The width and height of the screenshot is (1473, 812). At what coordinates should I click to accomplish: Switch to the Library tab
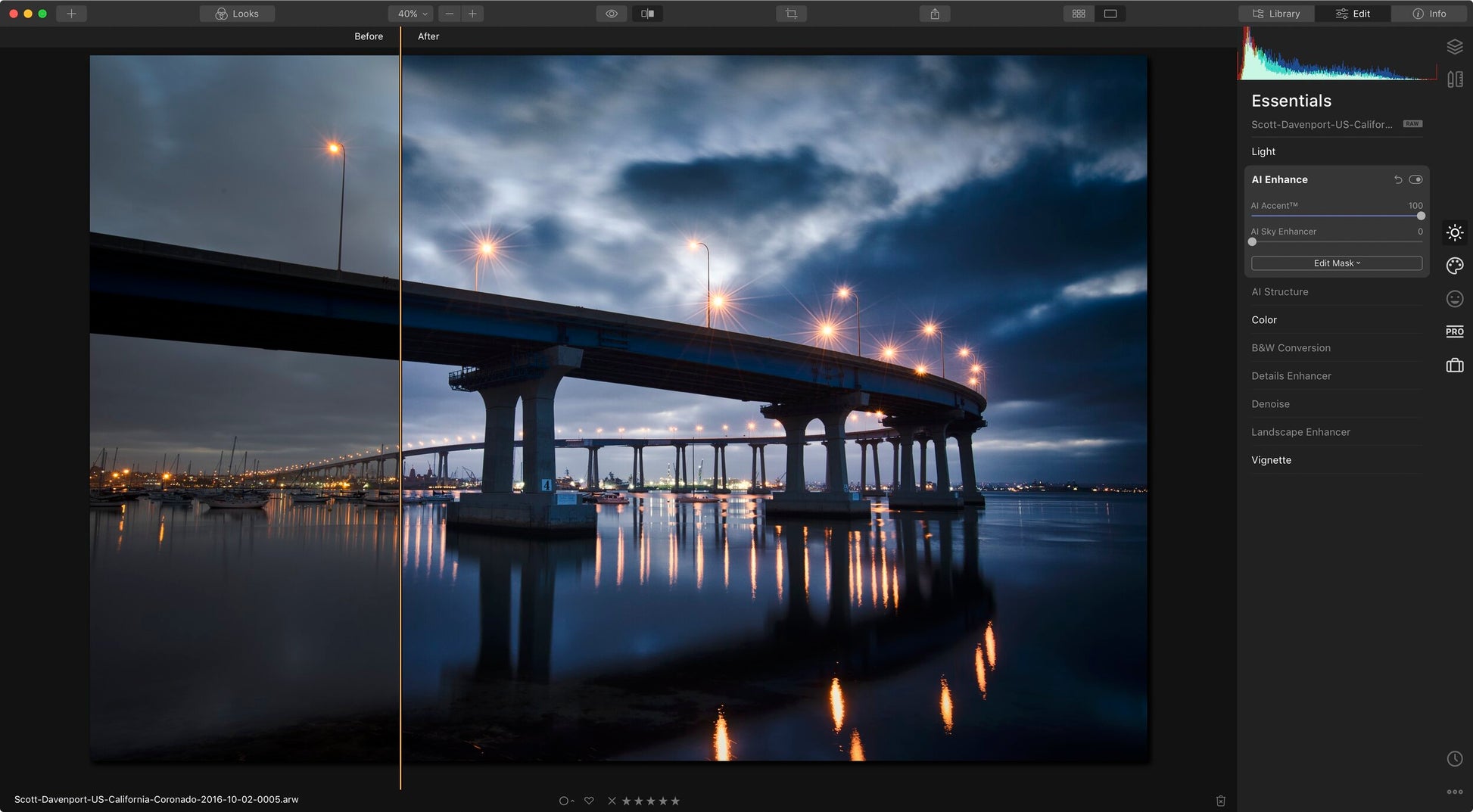pyautogui.click(x=1276, y=14)
